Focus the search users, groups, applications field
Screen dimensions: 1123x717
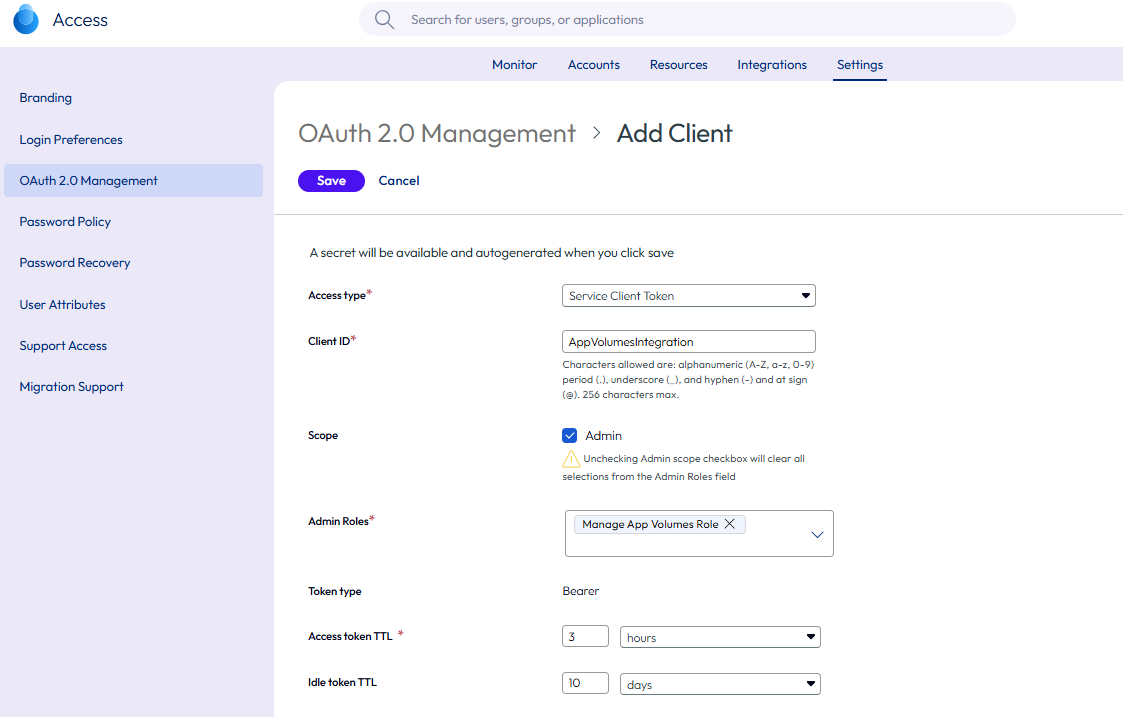pyautogui.click(x=688, y=19)
